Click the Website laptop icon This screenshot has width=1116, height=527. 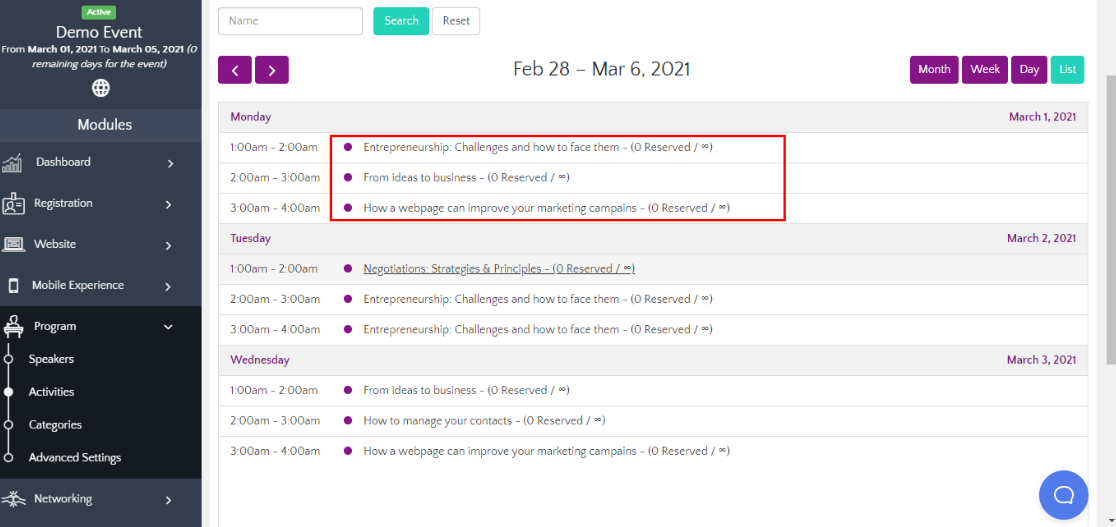(x=13, y=244)
